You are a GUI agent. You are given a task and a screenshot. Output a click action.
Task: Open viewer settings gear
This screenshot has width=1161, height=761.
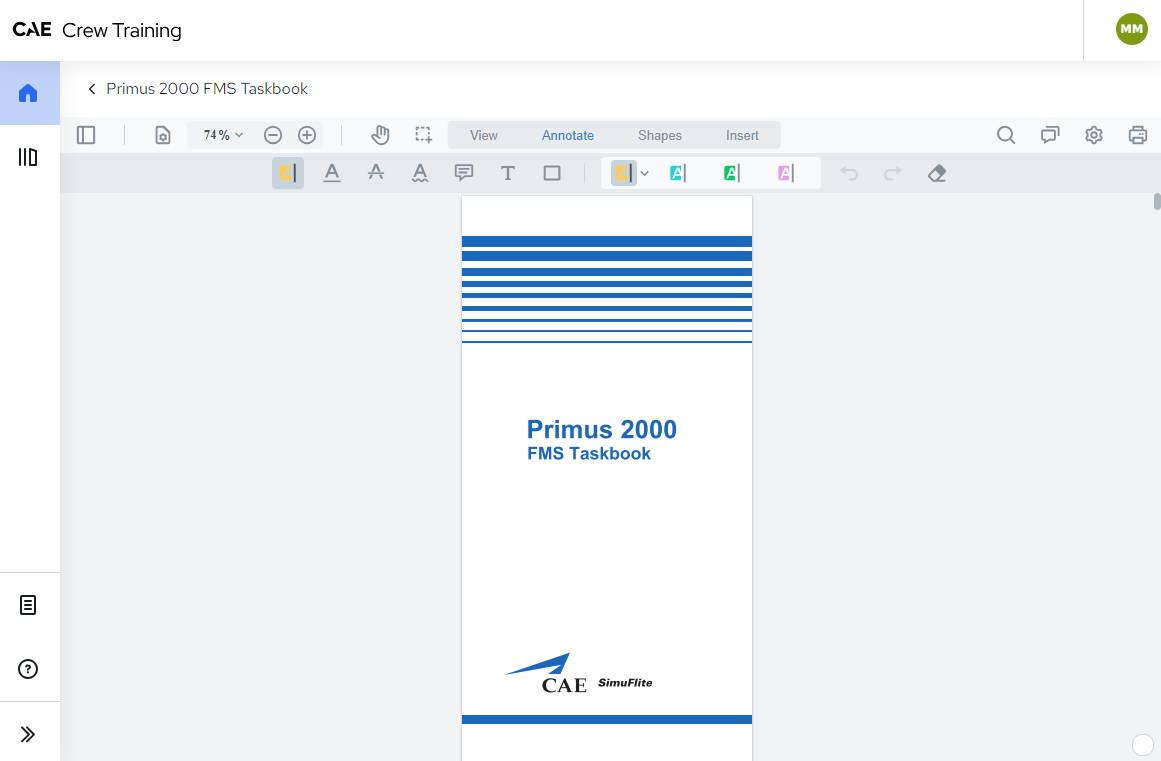1094,135
